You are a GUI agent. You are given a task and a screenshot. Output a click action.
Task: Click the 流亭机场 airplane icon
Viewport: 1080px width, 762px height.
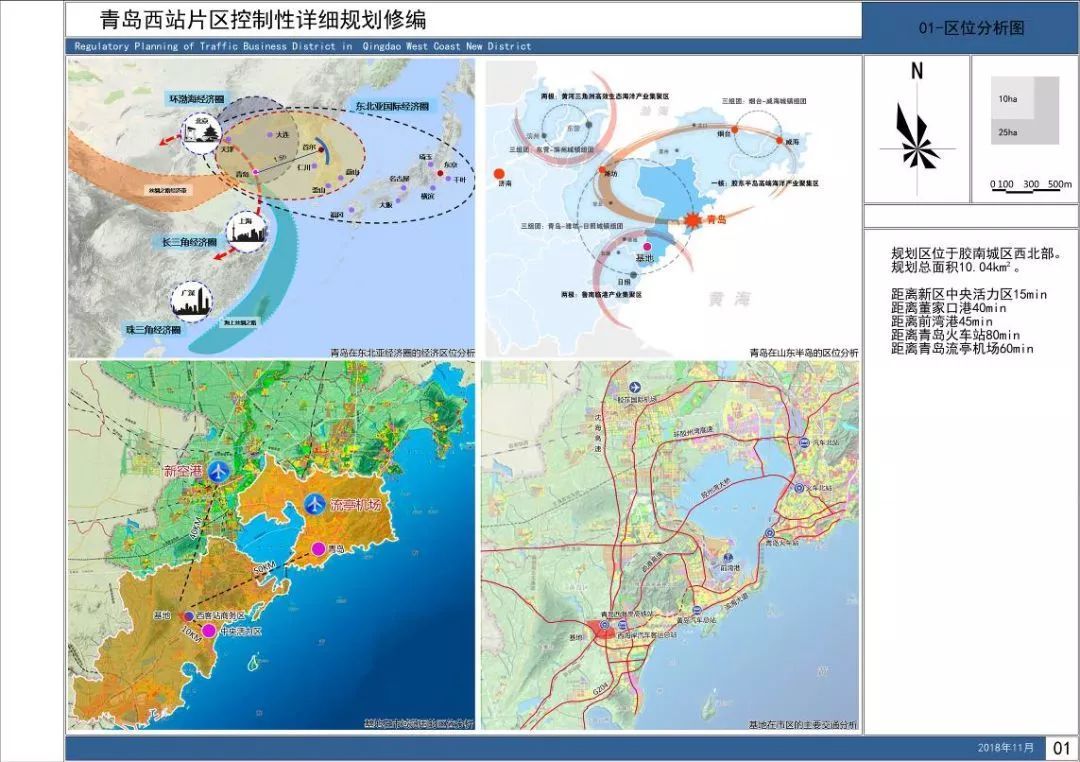tap(315, 505)
